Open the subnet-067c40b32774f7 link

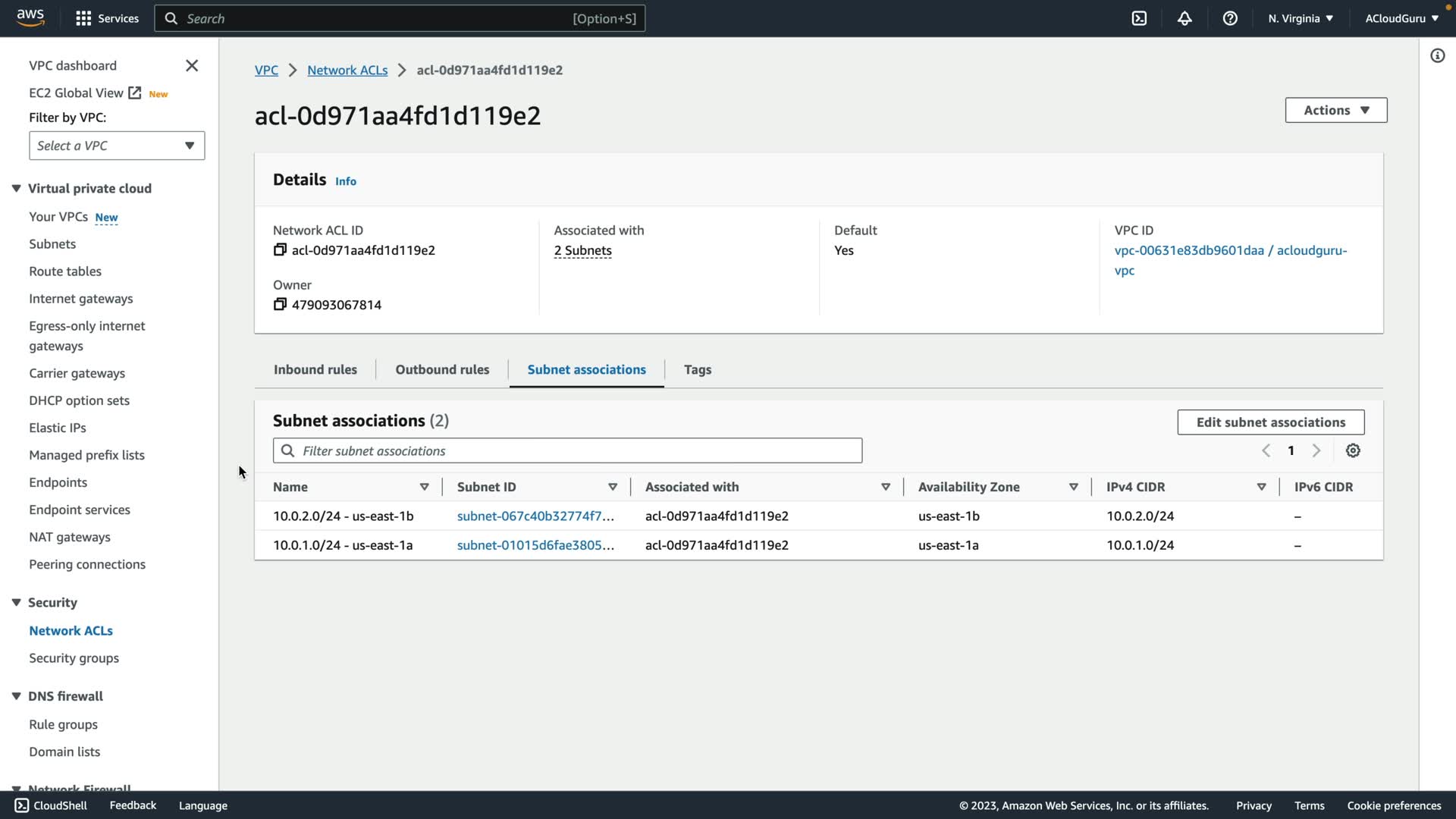[x=535, y=516]
